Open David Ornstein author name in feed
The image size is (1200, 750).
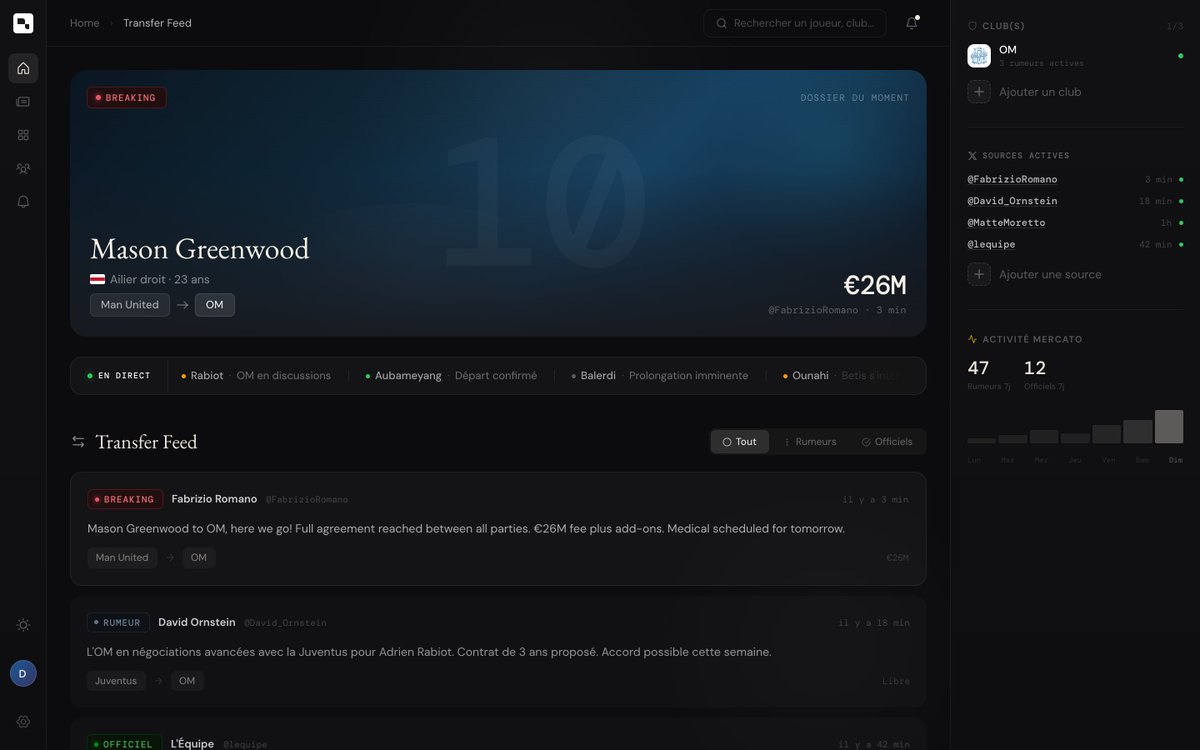pos(197,622)
